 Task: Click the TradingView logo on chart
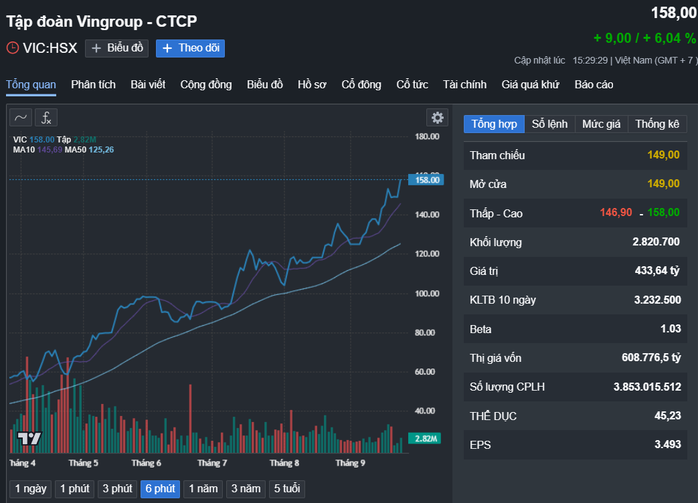(x=29, y=438)
